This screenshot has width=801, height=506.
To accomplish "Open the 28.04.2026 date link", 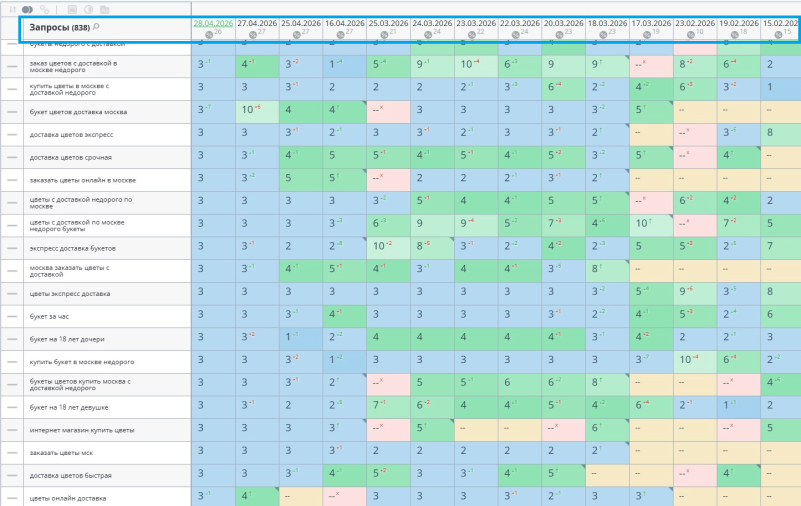I will pyautogui.click(x=213, y=23).
